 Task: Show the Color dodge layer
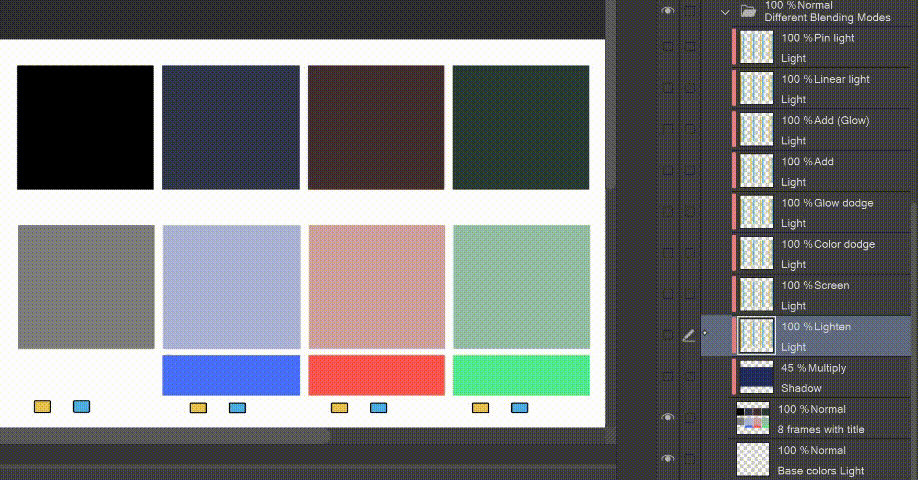[x=668, y=253]
